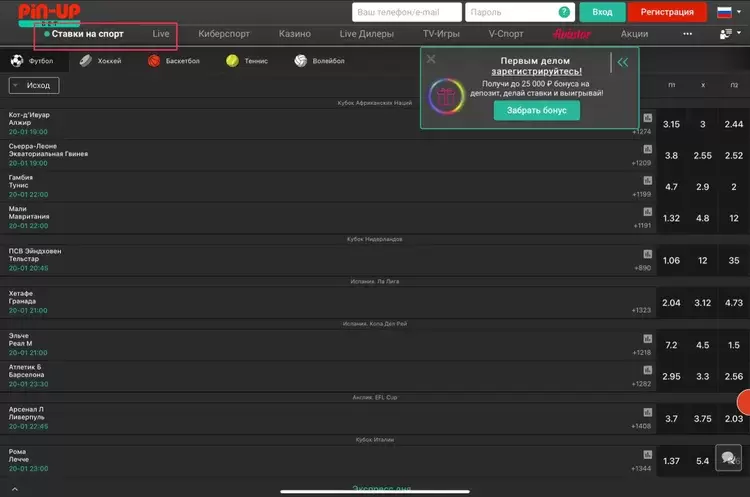750x497 pixels.
Task: Open the Исход market dropdown
Action: pos(34,85)
